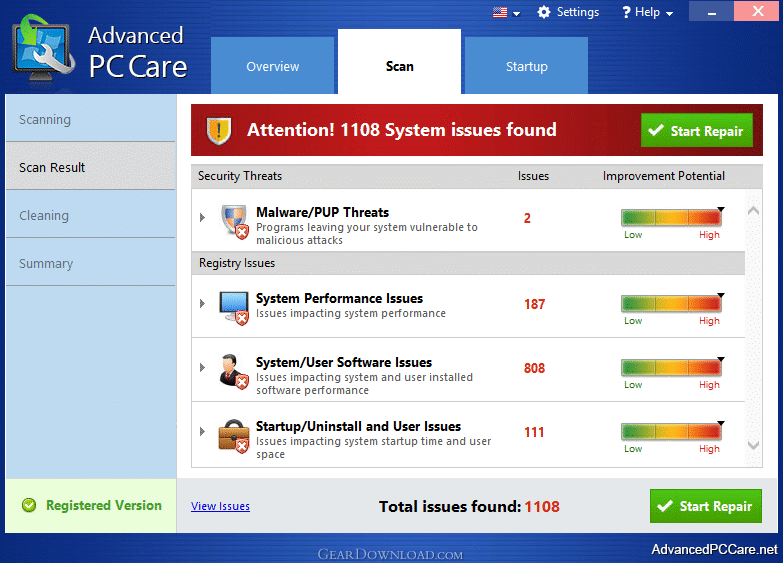783x563 pixels.
Task: Minimize the Advanced PC Care window
Action: click(712, 11)
